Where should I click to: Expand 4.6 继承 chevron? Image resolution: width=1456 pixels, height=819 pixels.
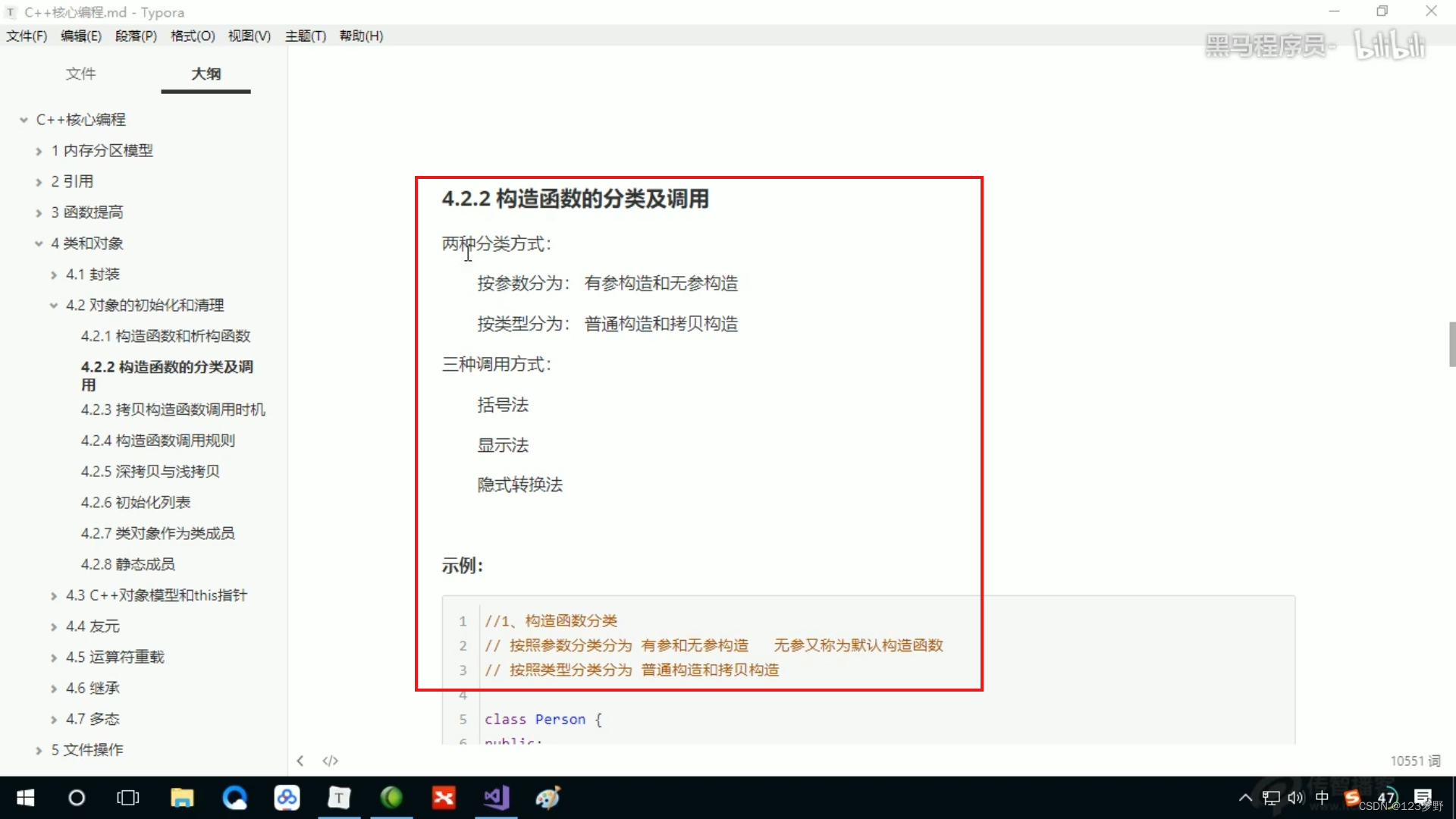tap(54, 689)
